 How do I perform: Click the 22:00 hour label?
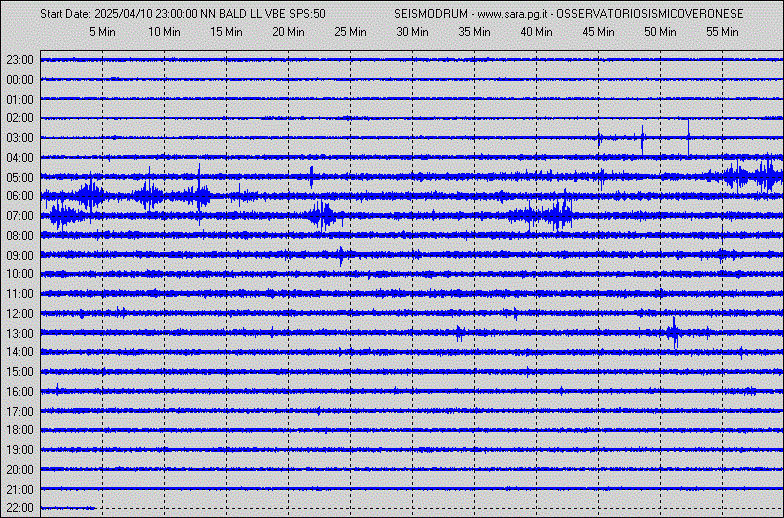tap(20, 508)
